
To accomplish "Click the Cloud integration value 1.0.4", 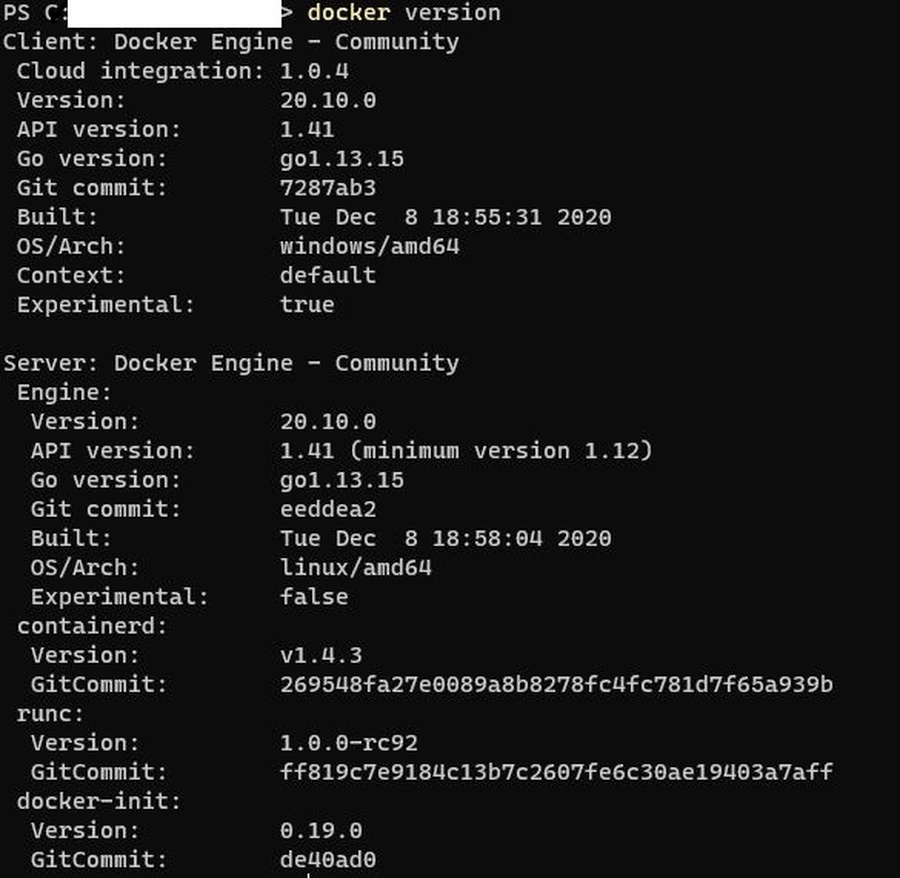I will click(x=315, y=71).
